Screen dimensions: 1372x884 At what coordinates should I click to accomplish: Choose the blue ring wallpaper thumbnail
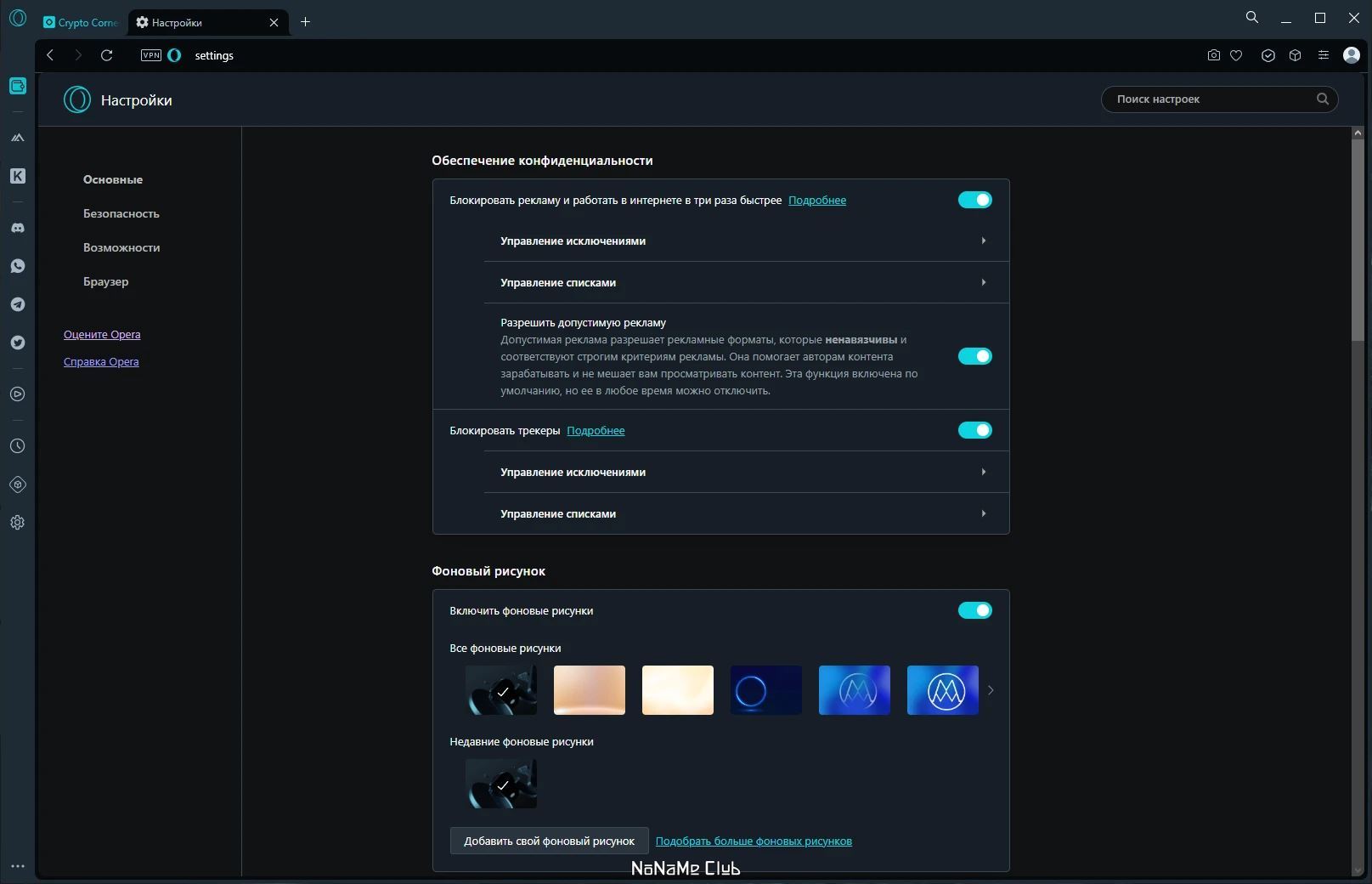(x=766, y=690)
